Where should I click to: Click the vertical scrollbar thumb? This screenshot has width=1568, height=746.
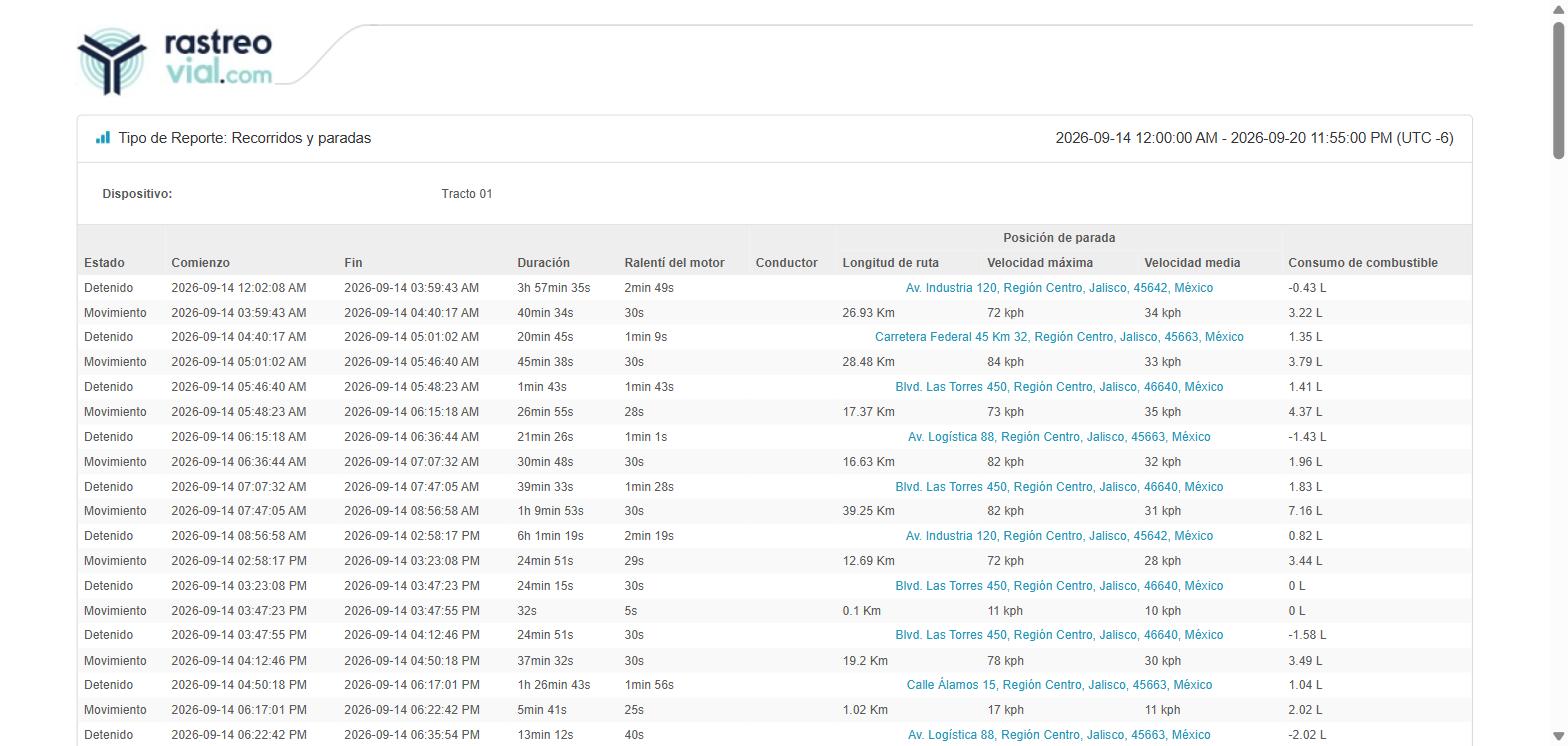[1559, 88]
